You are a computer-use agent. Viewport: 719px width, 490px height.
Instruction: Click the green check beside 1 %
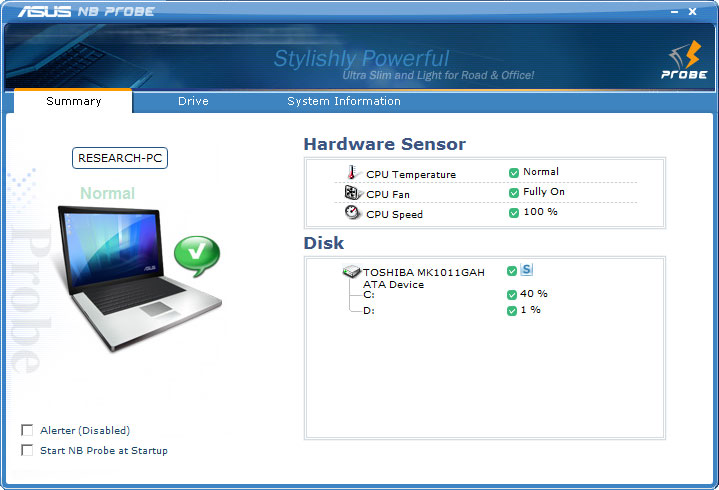(512, 311)
